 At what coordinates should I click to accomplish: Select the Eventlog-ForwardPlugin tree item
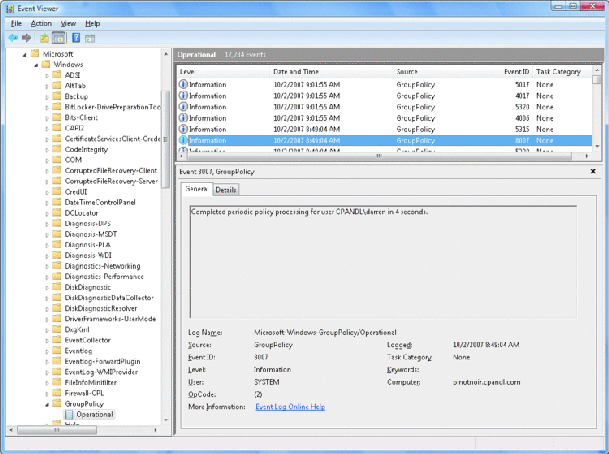[x=103, y=361]
